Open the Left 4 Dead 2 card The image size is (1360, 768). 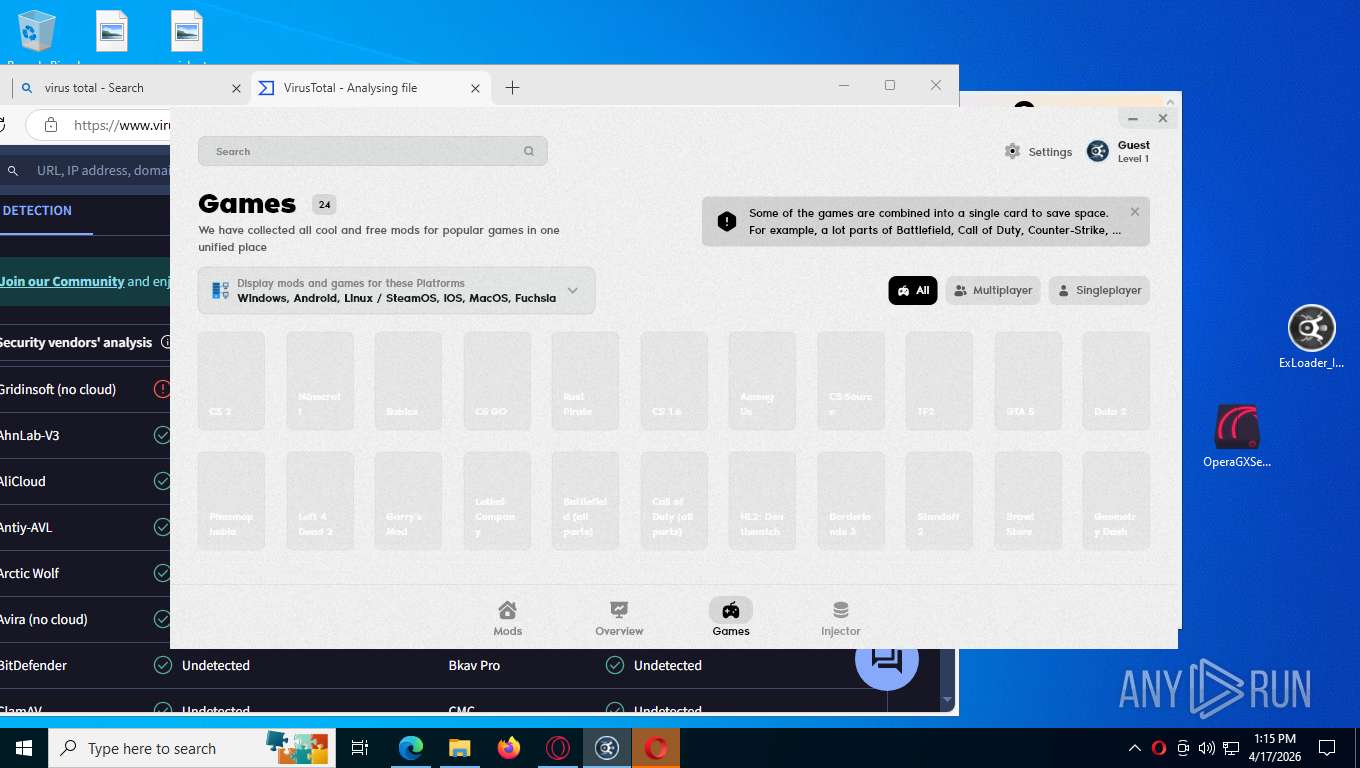(320, 501)
